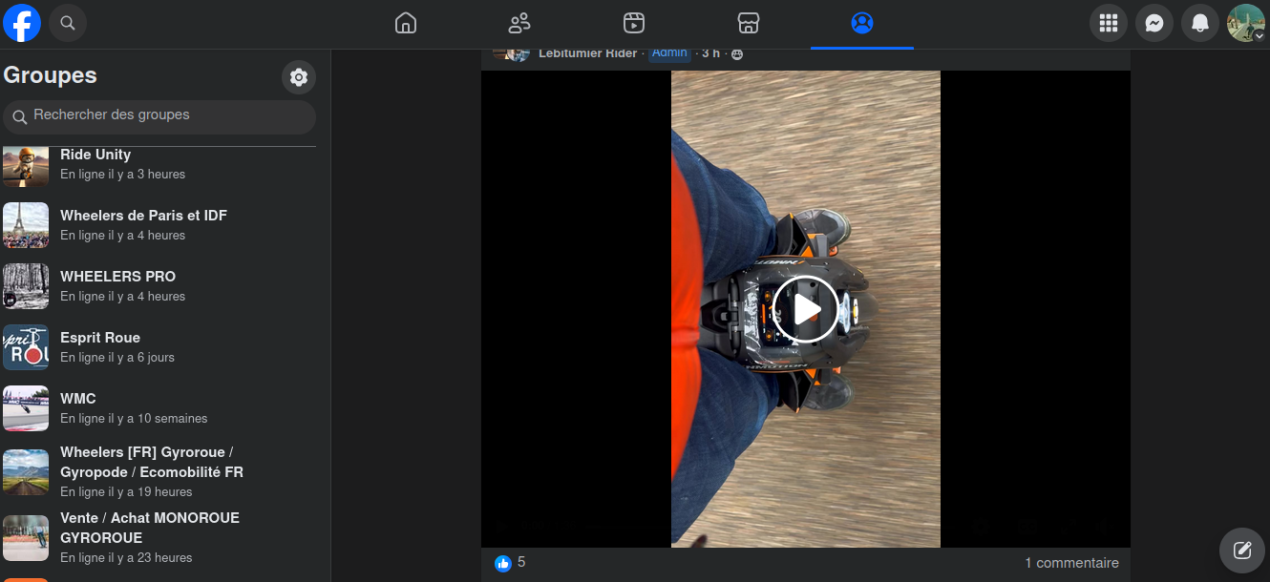Viewport: 1270px width, 582px height.
Task: Open the Ride Unity group
Action: click(x=95, y=155)
